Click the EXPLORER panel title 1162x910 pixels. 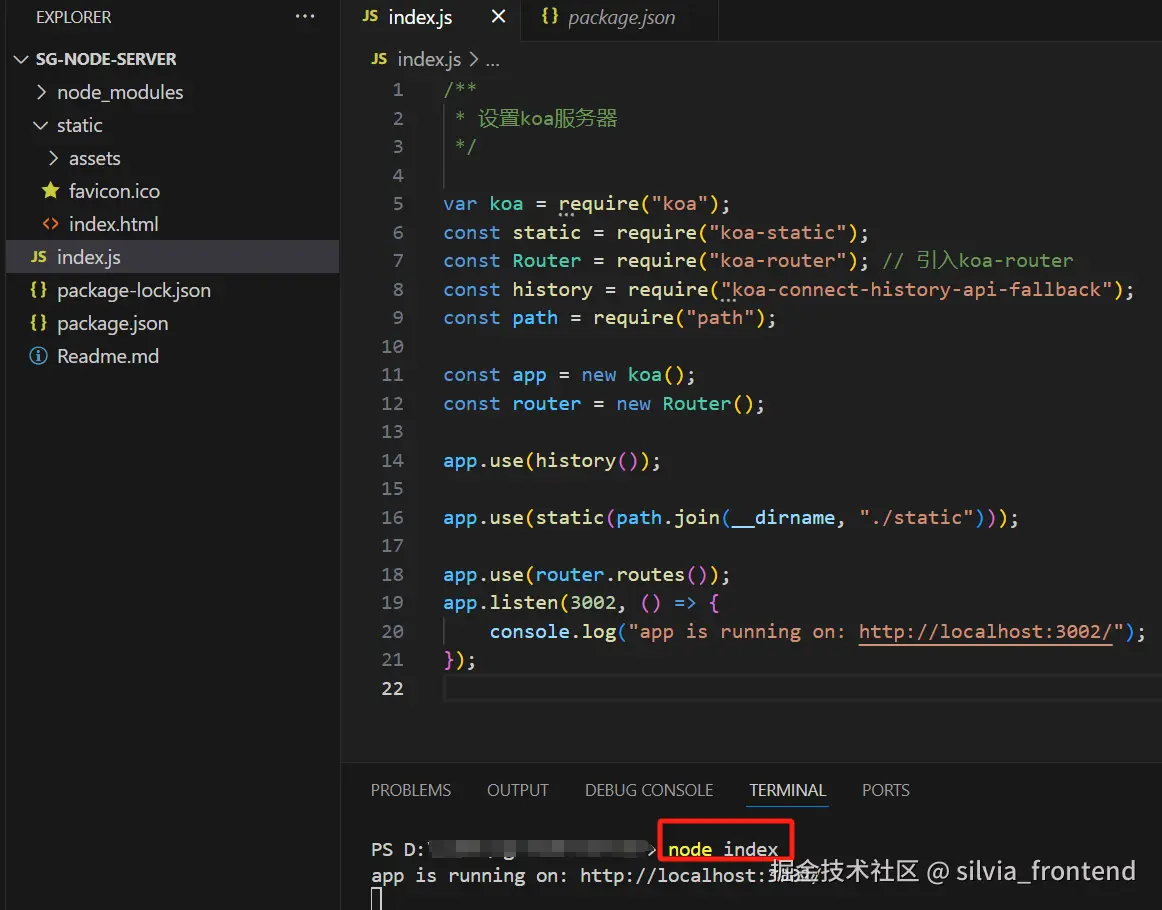[x=73, y=17]
